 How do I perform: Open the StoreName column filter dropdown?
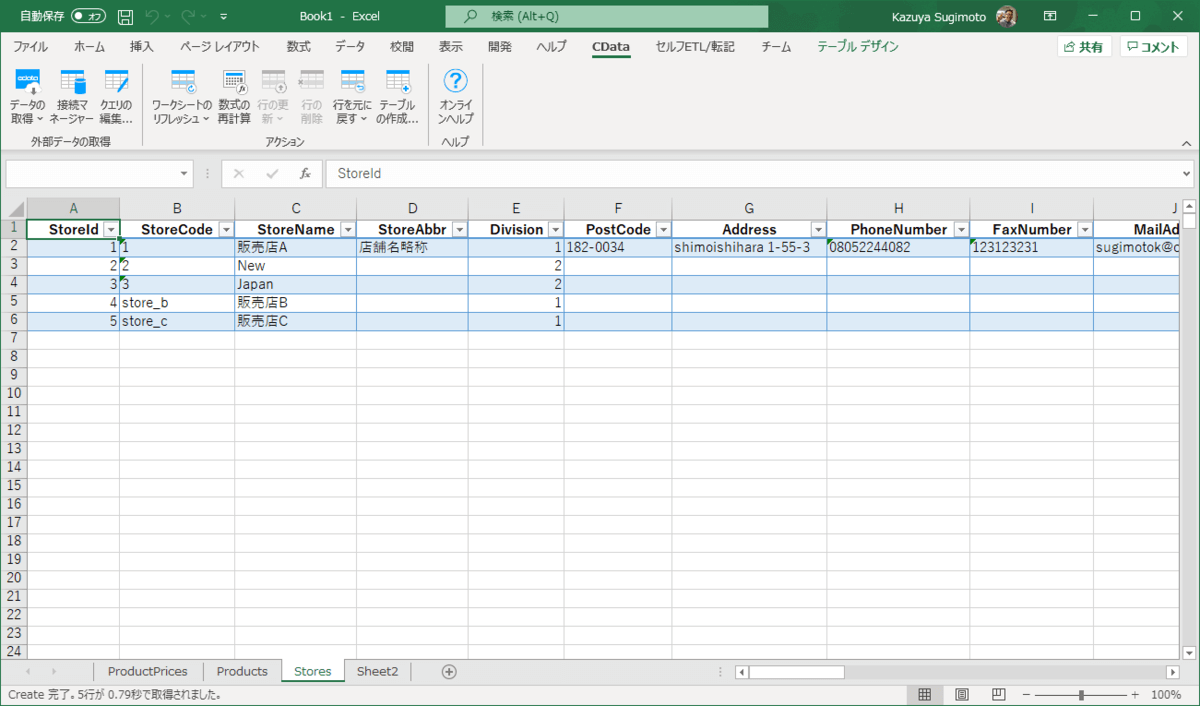[x=348, y=230]
